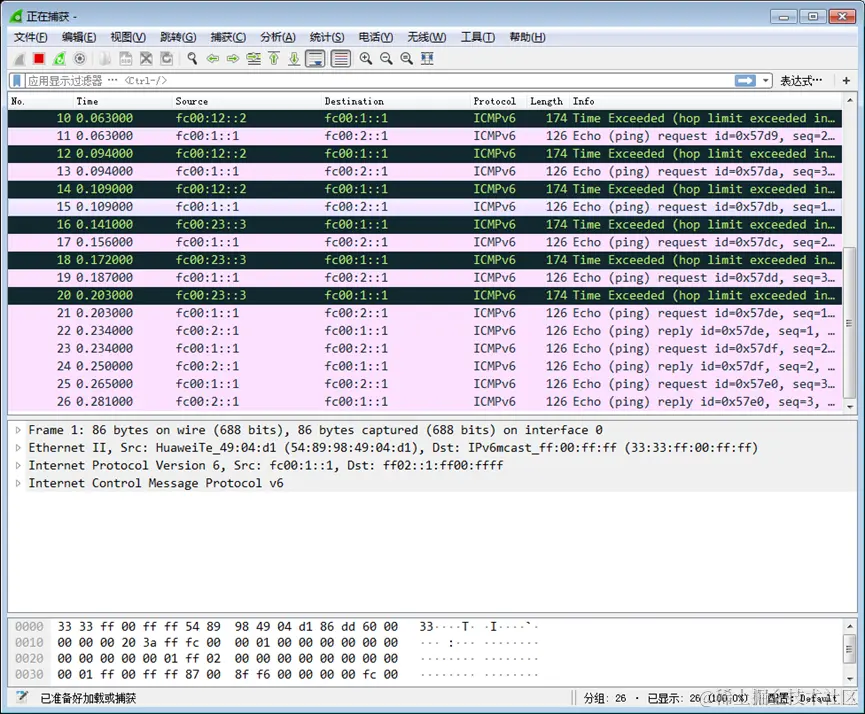Expand Internet Control Message Protocol v6 row

18,483
